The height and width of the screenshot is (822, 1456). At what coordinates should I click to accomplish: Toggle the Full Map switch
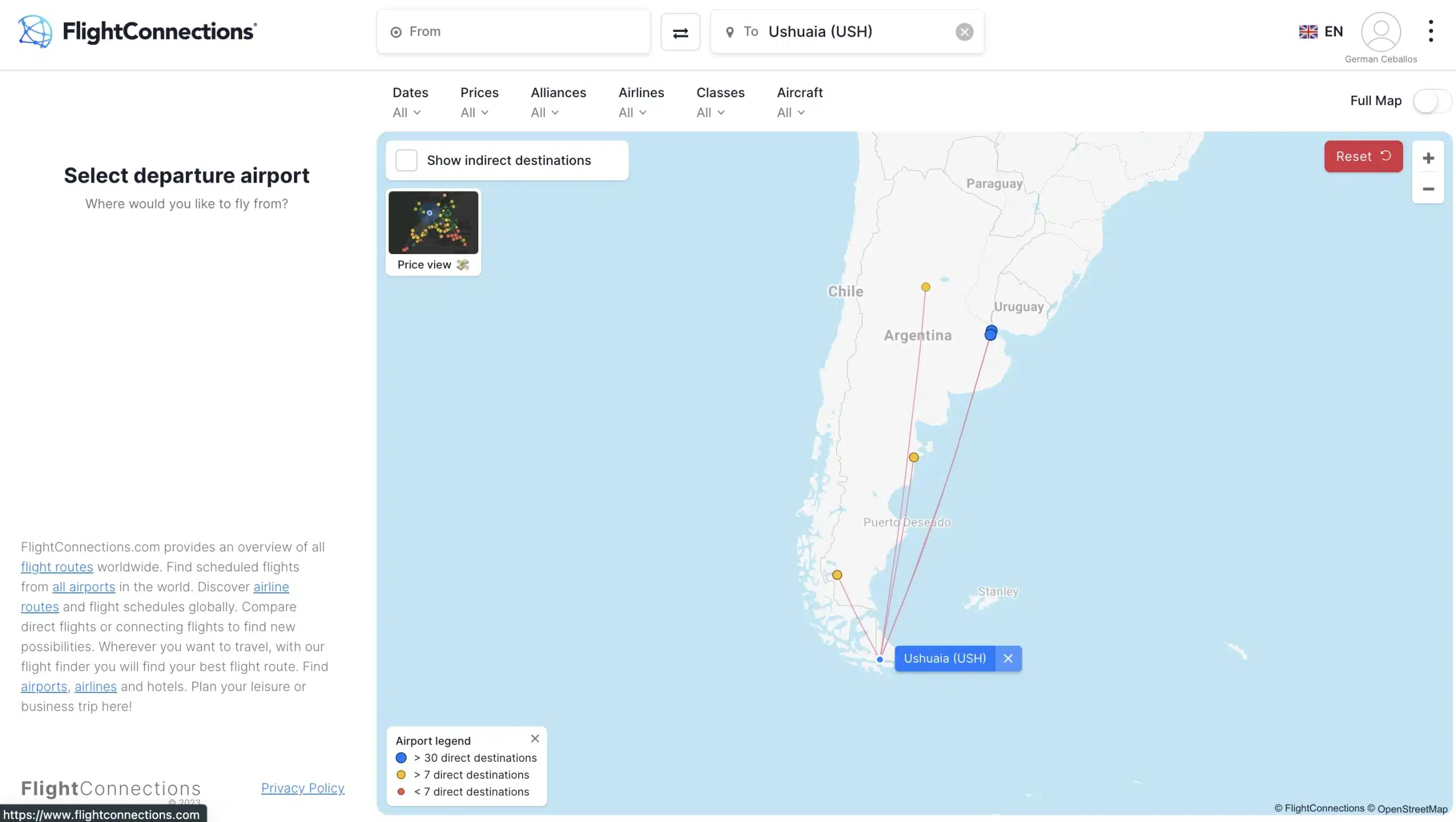1432,101
